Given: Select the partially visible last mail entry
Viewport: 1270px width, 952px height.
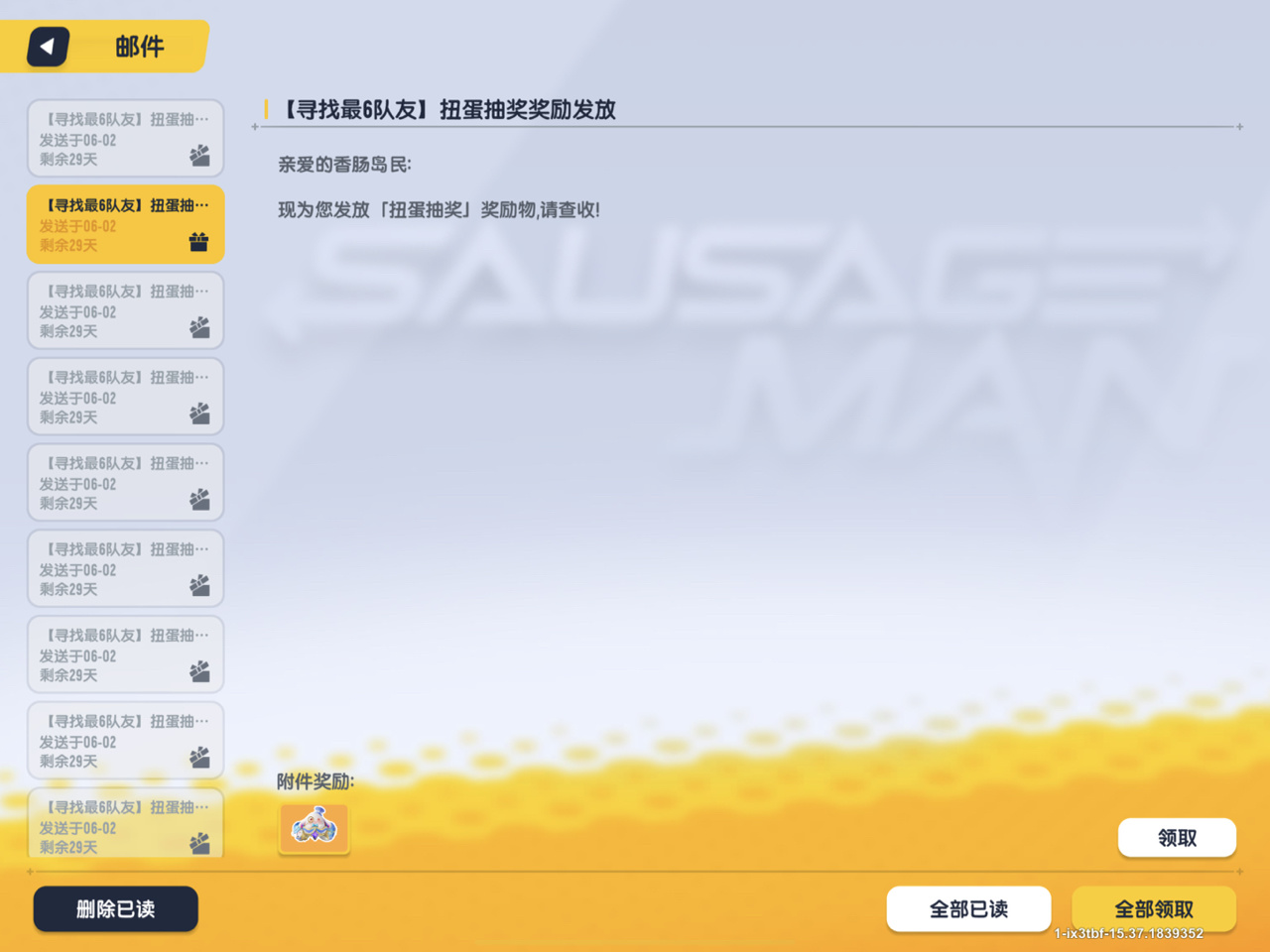Looking at the screenshot, I should (x=125, y=824).
